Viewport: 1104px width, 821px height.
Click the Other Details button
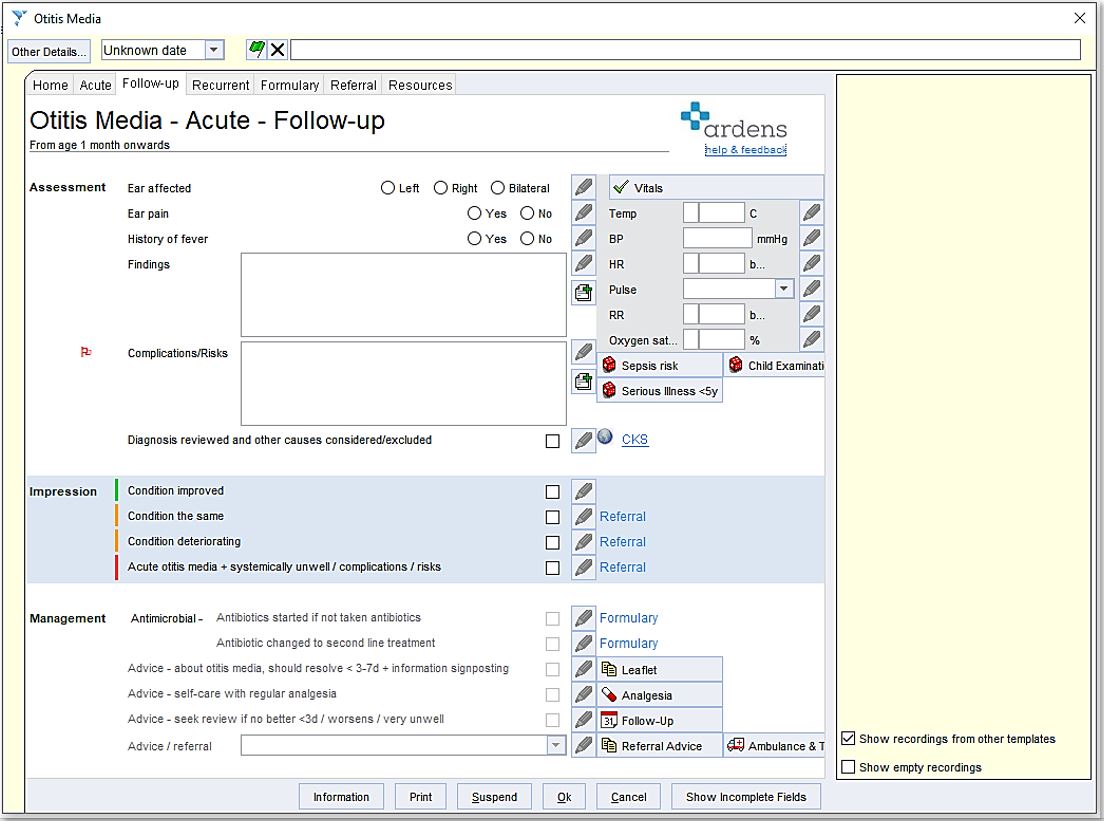coord(49,51)
